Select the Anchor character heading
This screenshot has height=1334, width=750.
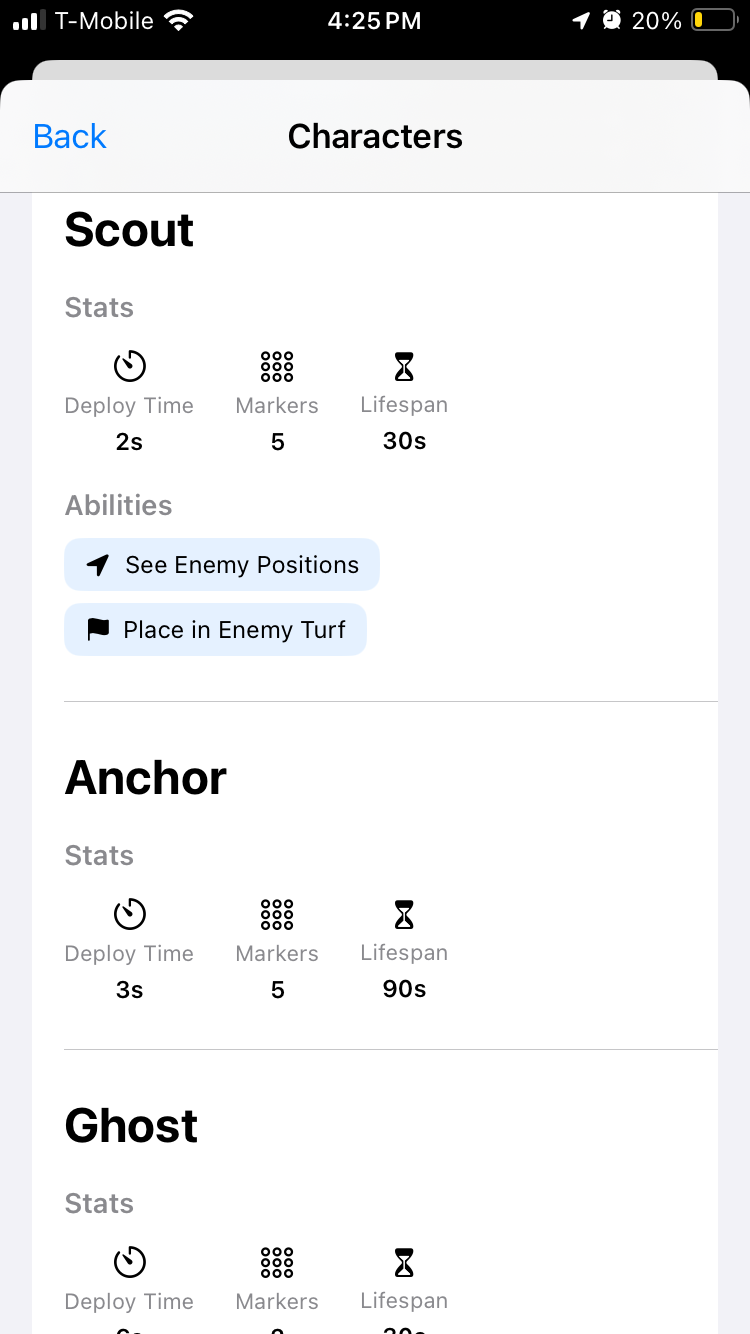click(146, 778)
